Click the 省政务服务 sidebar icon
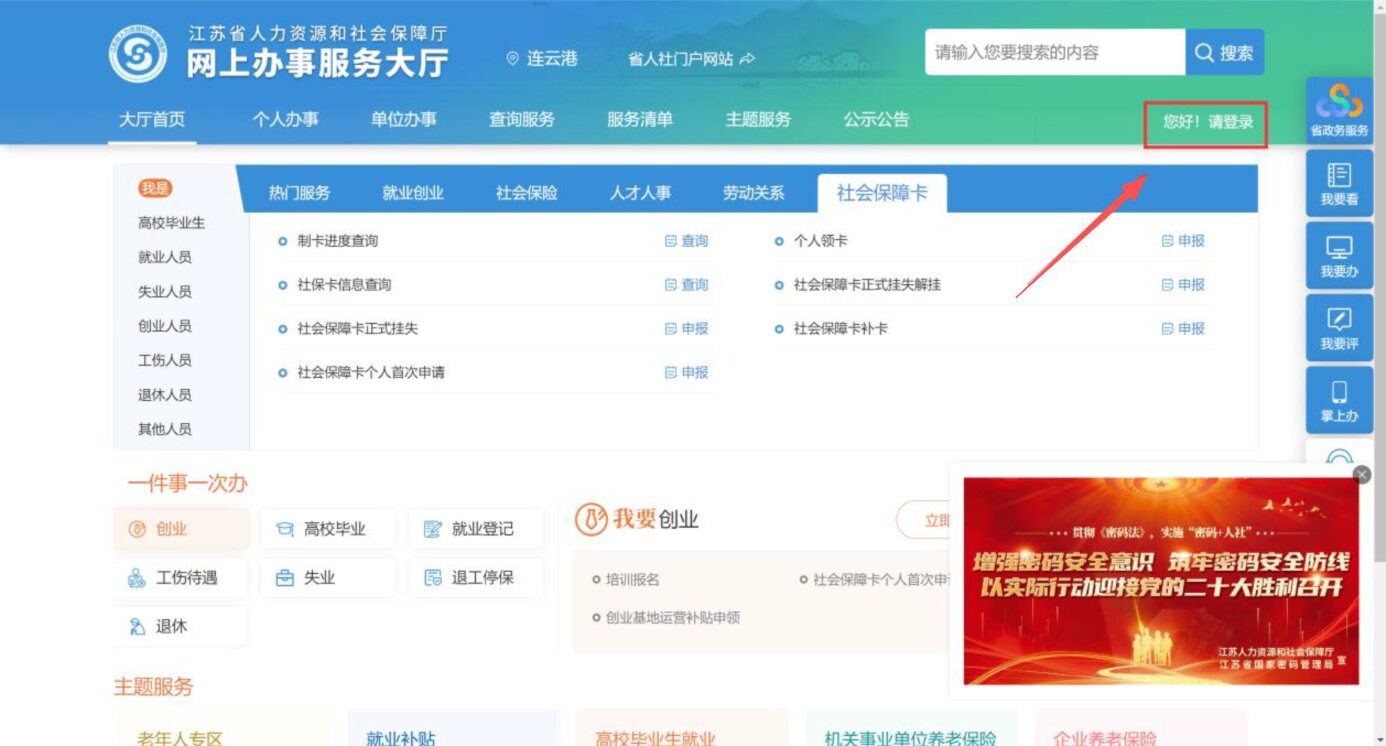This screenshot has height=746, width=1386. tap(1339, 110)
